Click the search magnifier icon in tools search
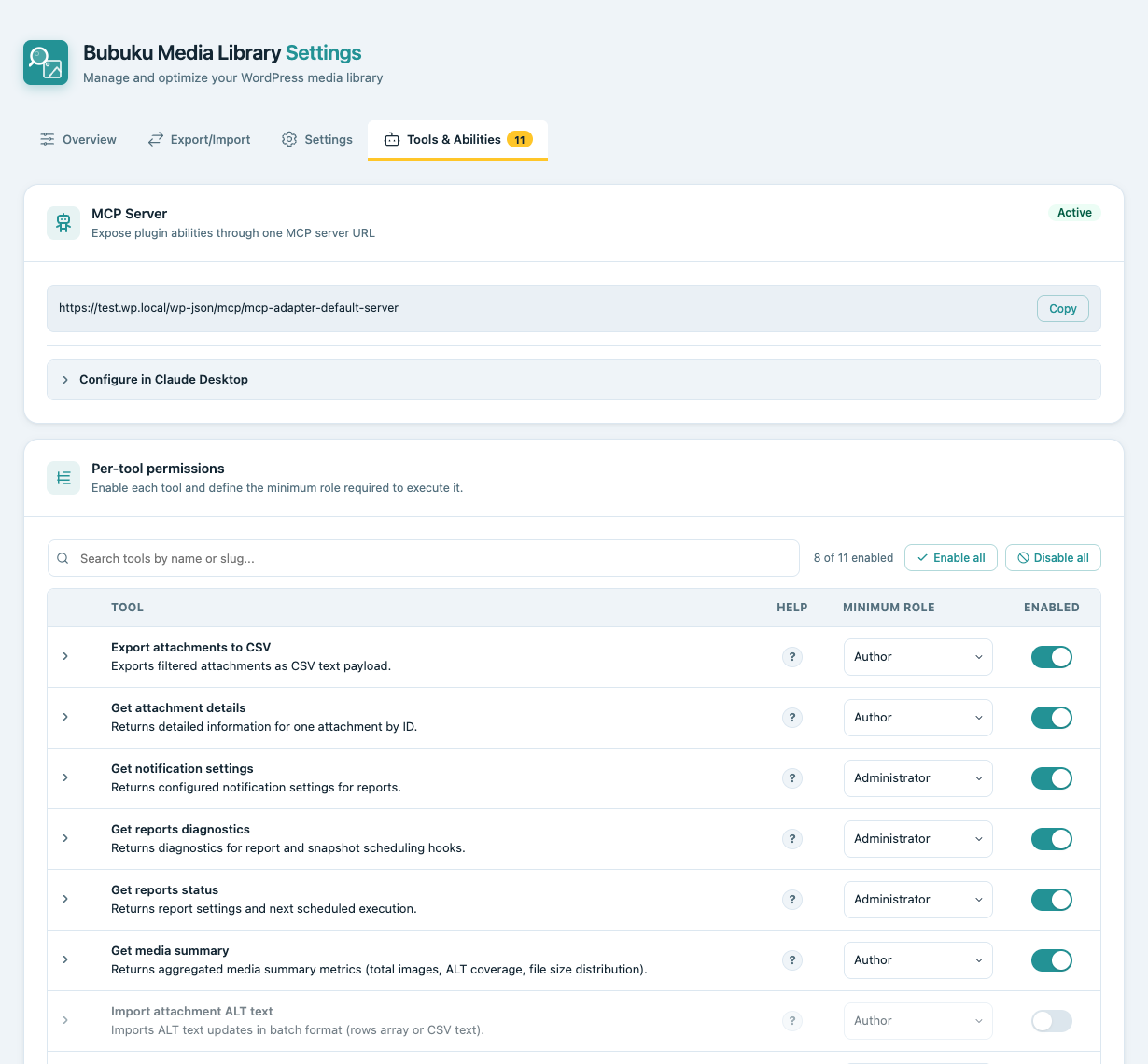The height and width of the screenshot is (1064, 1148). [x=63, y=558]
